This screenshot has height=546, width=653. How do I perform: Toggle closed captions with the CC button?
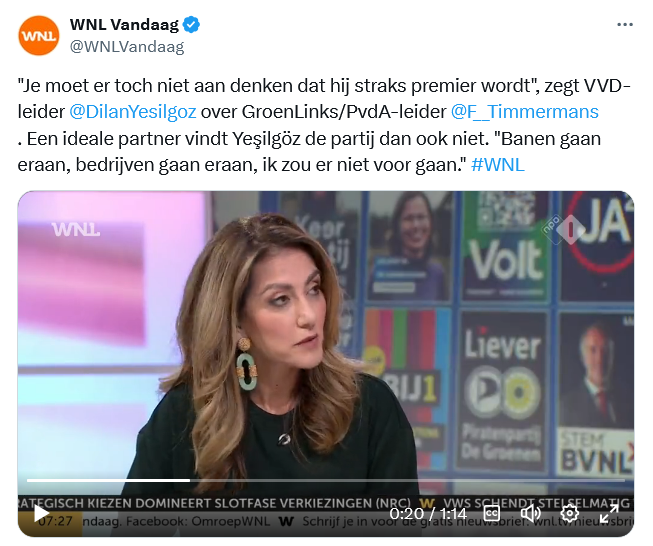492,513
